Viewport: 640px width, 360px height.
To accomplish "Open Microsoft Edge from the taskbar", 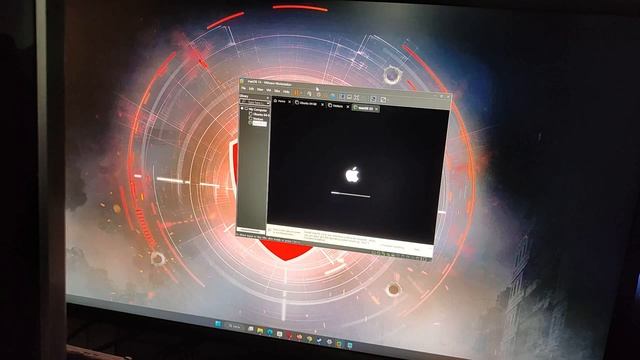I will click(269, 332).
